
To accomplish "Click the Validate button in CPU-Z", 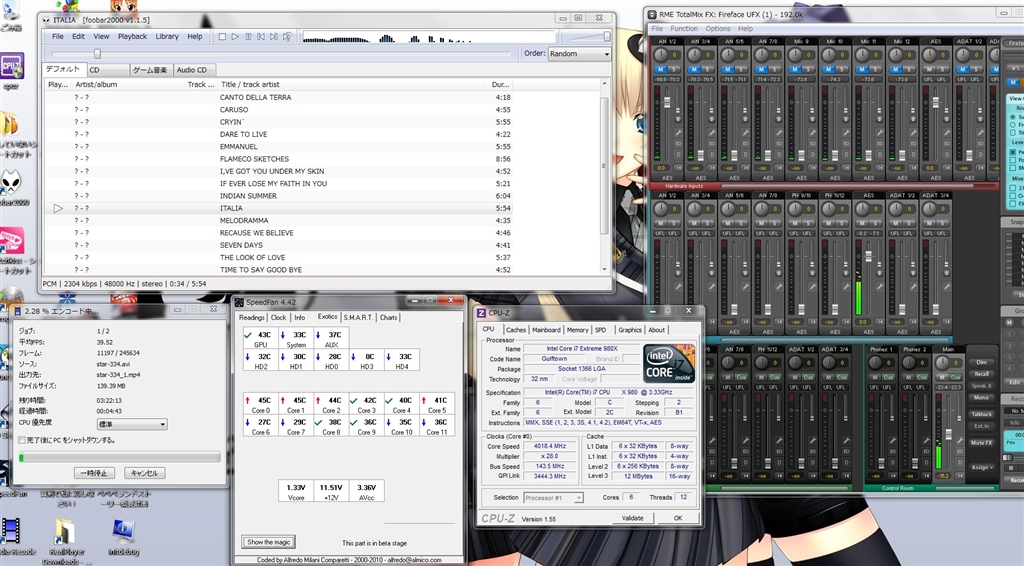I will (x=633, y=518).
